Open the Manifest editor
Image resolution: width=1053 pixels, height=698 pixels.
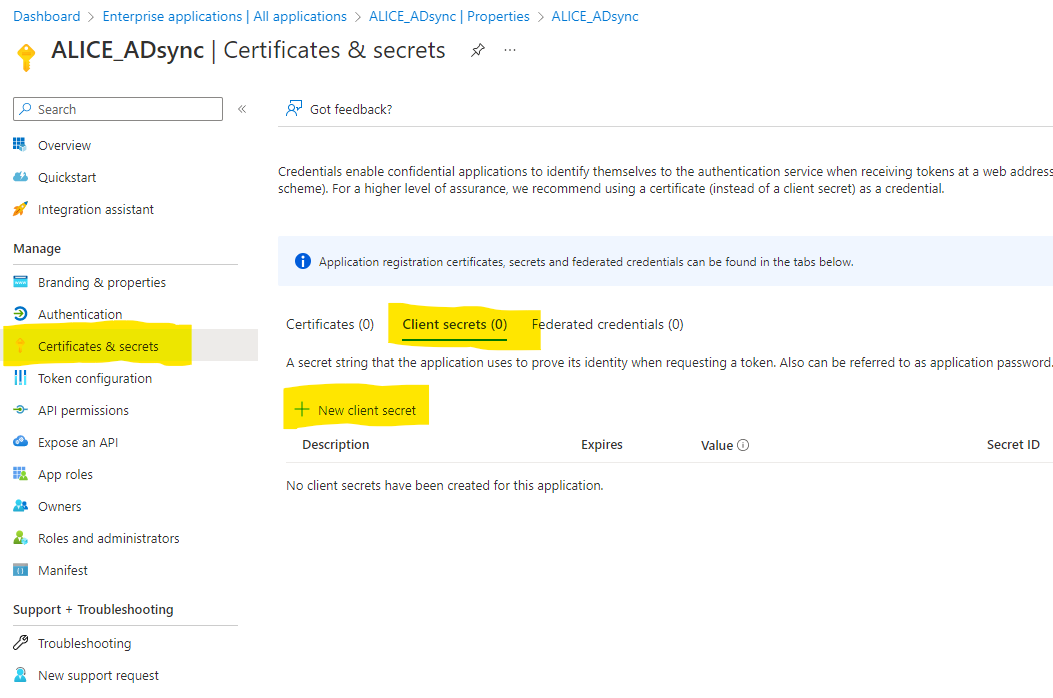(62, 570)
